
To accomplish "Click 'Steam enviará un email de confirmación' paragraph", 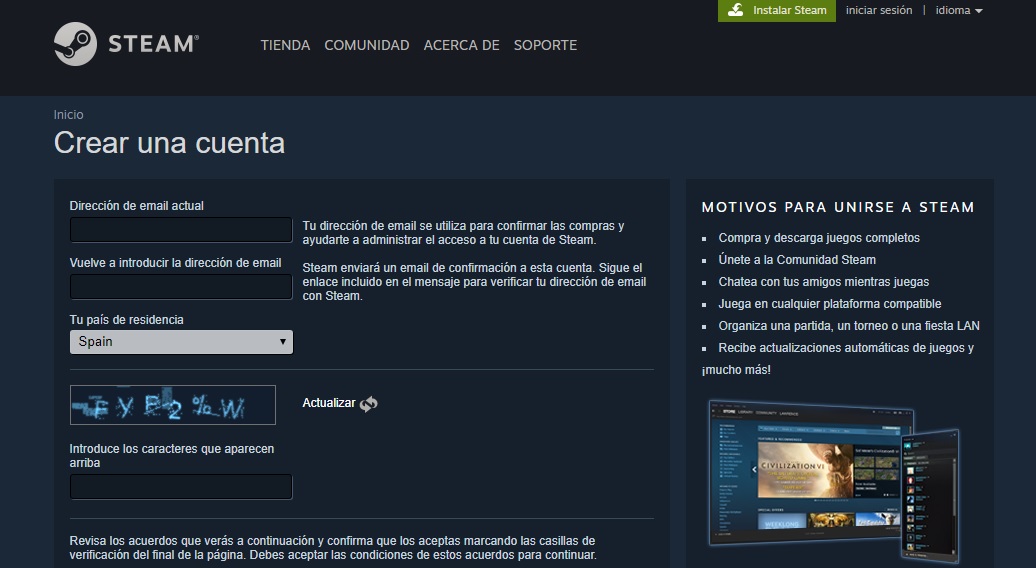I will point(474,282).
